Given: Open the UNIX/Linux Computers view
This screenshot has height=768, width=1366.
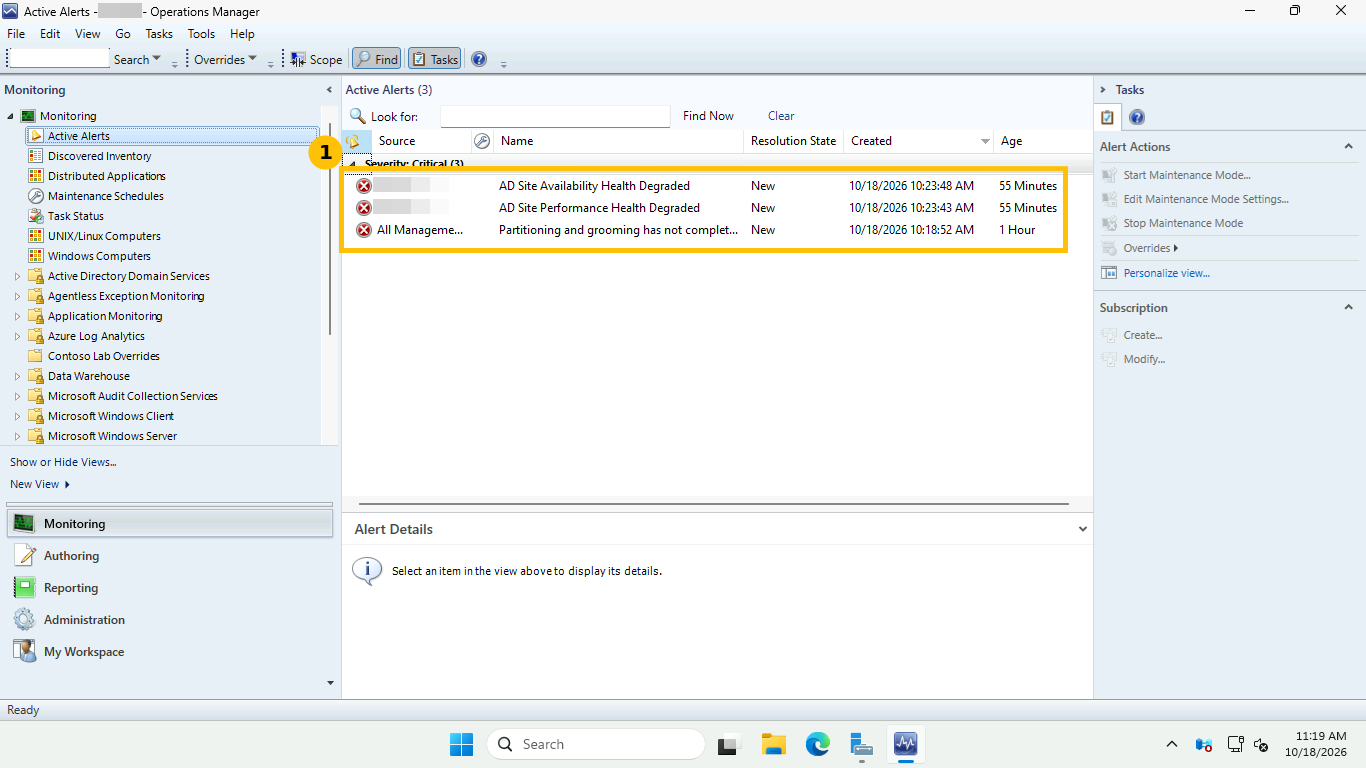Looking at the screenshot, I should pyautogui.click(x=104, y=236).
